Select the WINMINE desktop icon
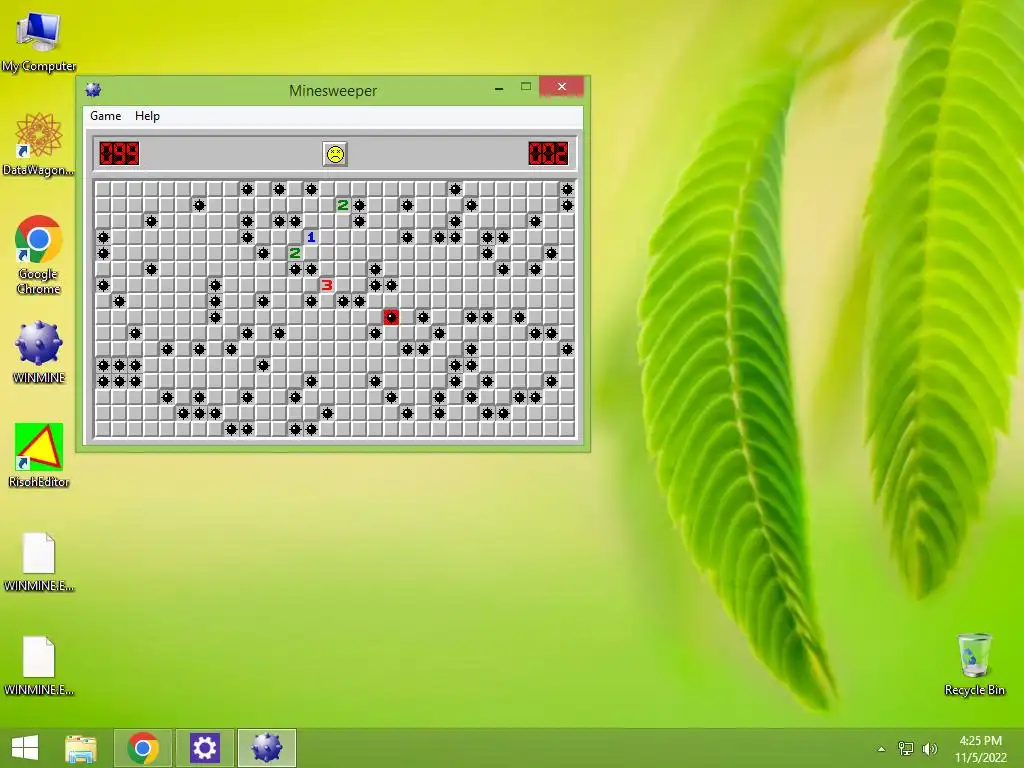 pos(39,351)
